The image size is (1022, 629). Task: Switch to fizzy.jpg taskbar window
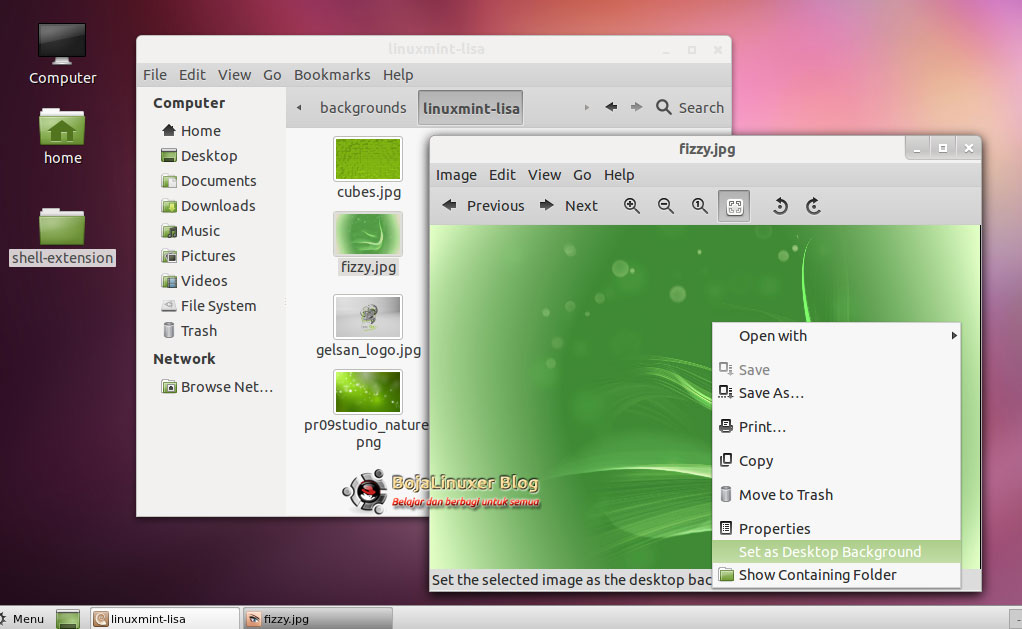coord(318,619)
